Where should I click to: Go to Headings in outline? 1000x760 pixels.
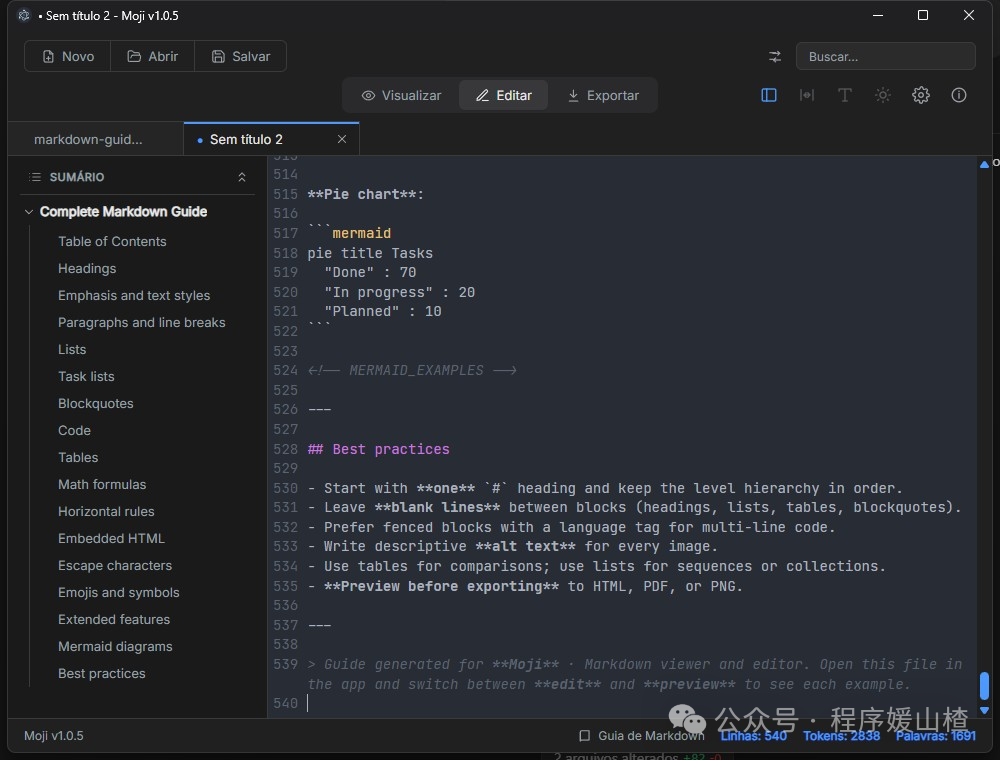(x=87, y=268)
